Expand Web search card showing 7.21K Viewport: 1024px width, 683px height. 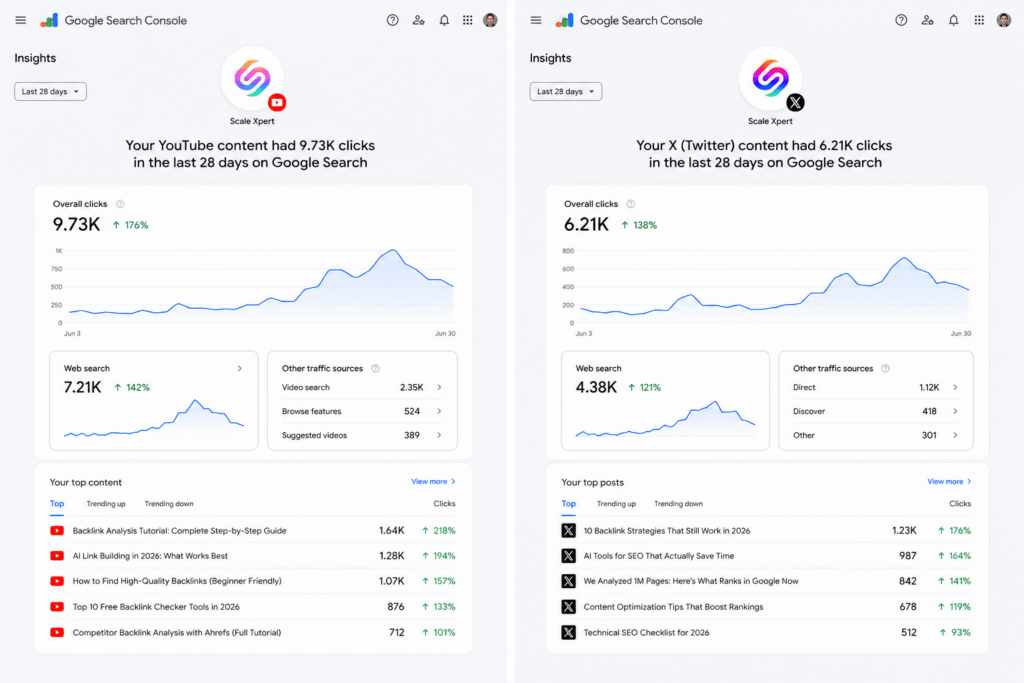[240, 368]
